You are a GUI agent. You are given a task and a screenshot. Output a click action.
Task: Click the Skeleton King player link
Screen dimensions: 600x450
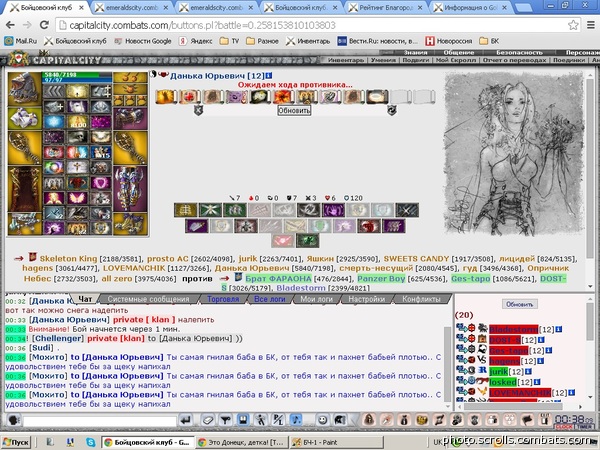[68, 259]
